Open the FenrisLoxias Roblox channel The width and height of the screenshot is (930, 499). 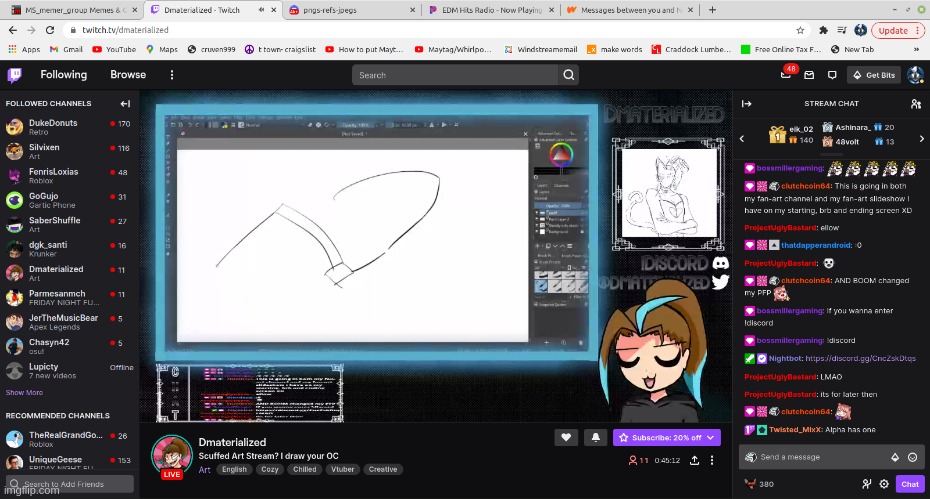tap(69, 176)
